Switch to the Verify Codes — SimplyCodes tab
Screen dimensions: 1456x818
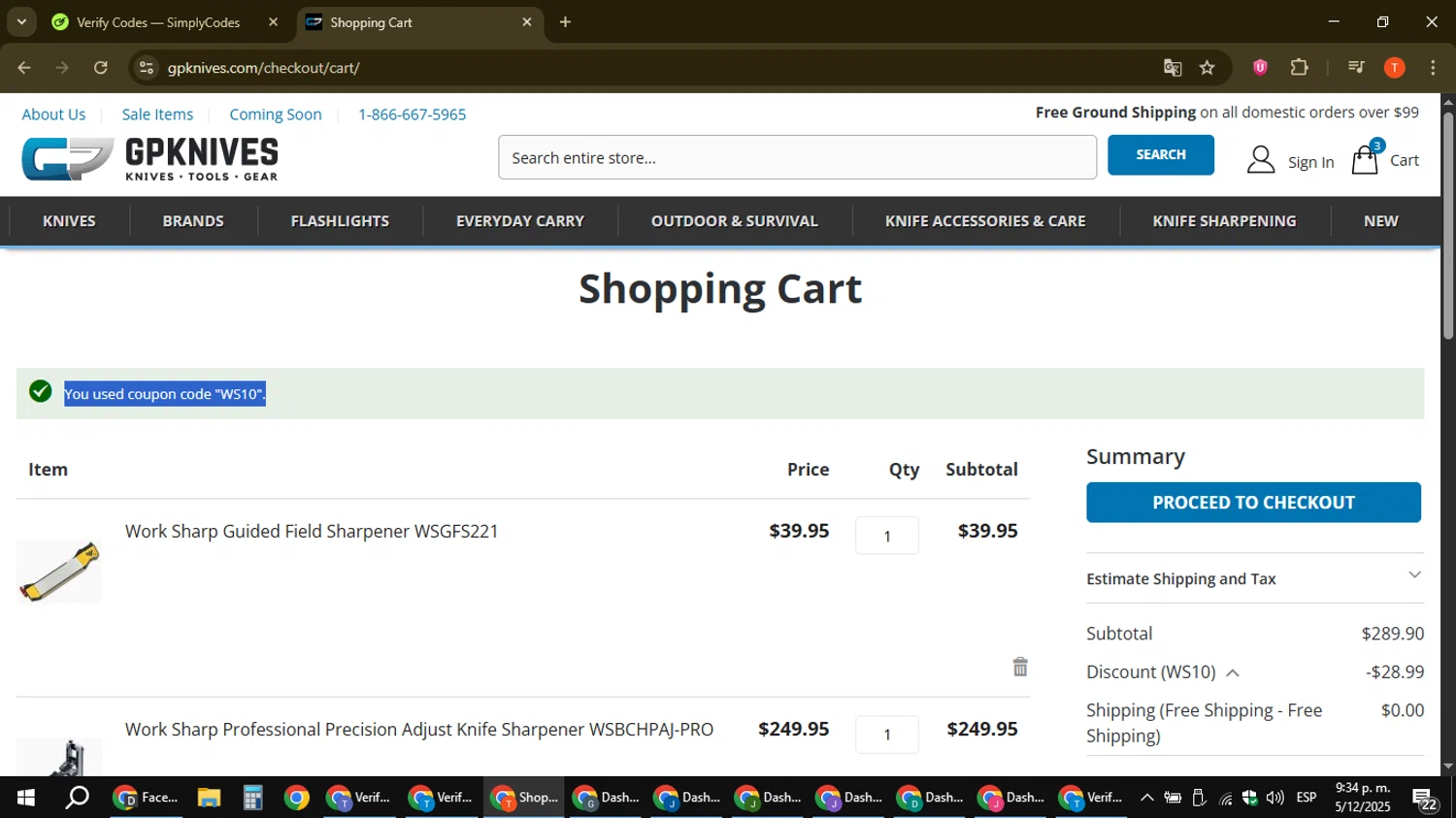pyautogui.click(x=158, y=21)
